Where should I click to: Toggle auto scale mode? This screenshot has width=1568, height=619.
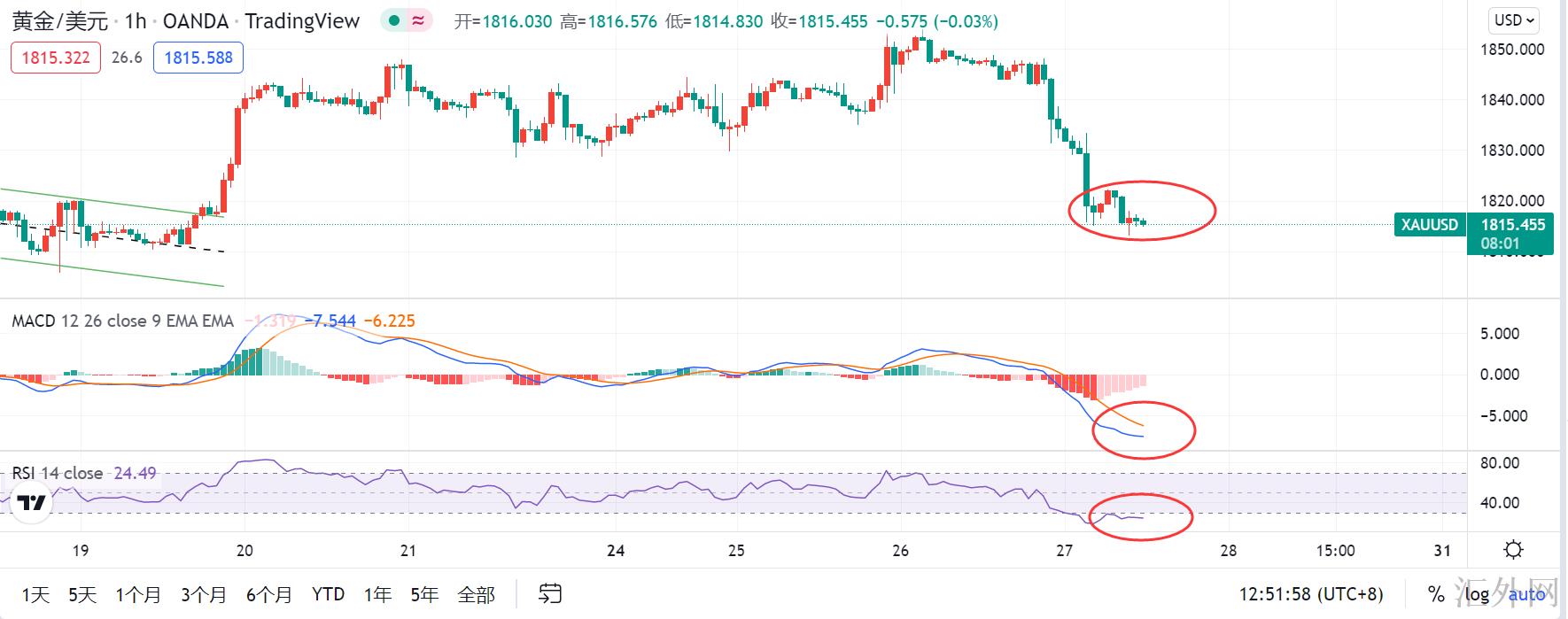pos(1526,594)
